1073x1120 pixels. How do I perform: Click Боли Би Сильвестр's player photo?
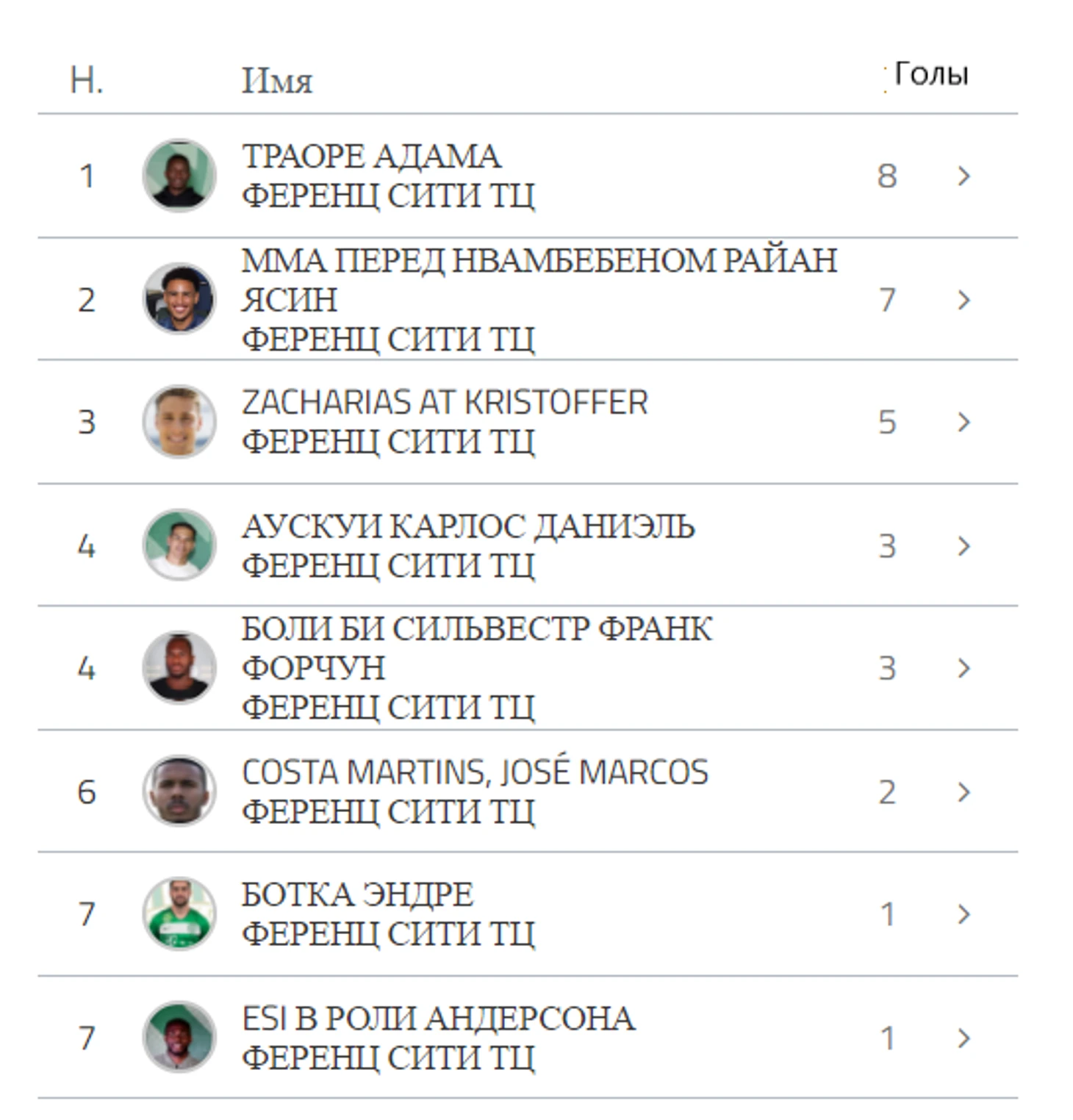(x=179, y=668)
